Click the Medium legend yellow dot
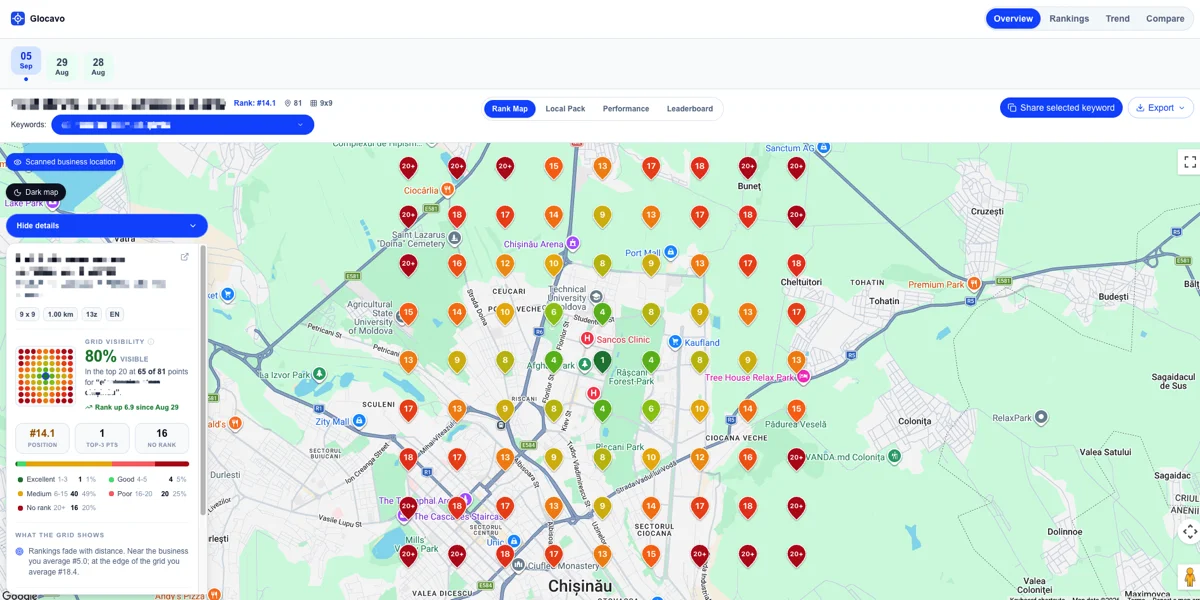1200x600 pixels. (20, 494)
